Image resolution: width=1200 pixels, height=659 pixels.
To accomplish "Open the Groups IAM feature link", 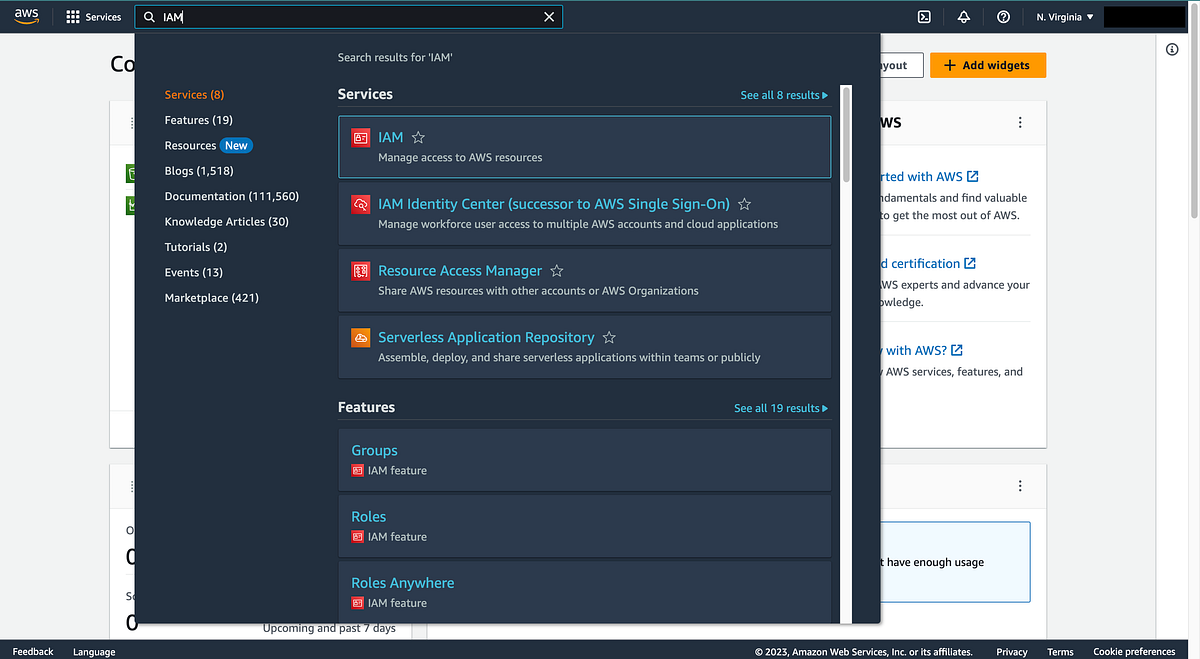I will [374, 450].
